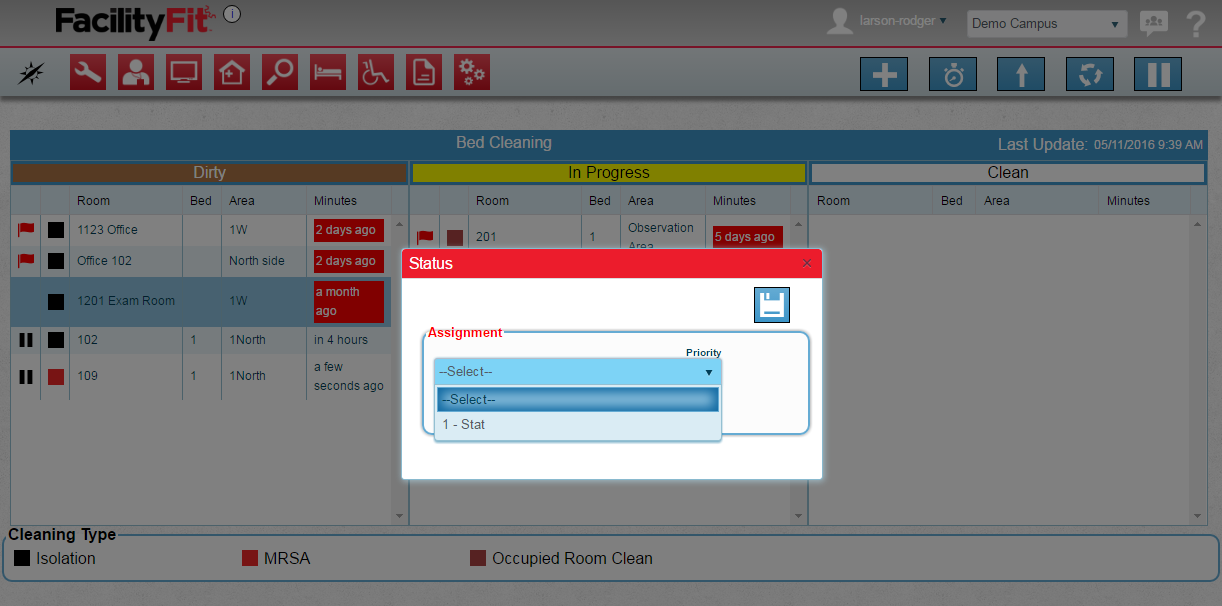Image resolution: width=1222 pixels, height=606 pixels.
Task: Pick the '--Select--' option in open list
Action: pyautogui.click(x=577, y=400)
